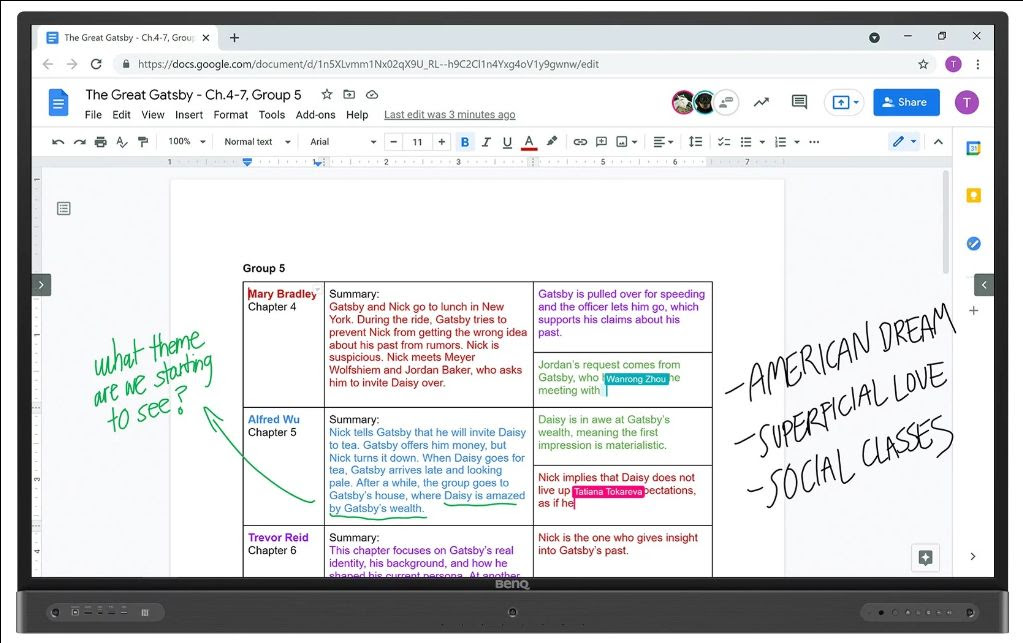Toggle checklist formatting
1023x643 pixels.
(724, 142)
